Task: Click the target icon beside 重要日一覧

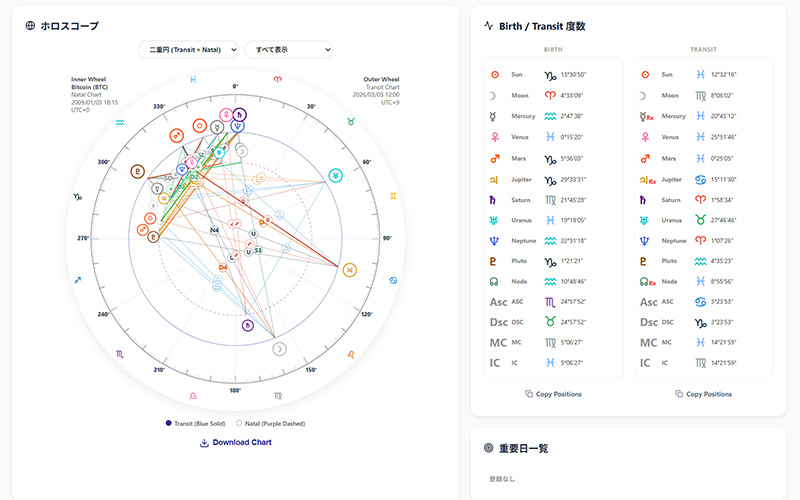Action: pos(488,449)
